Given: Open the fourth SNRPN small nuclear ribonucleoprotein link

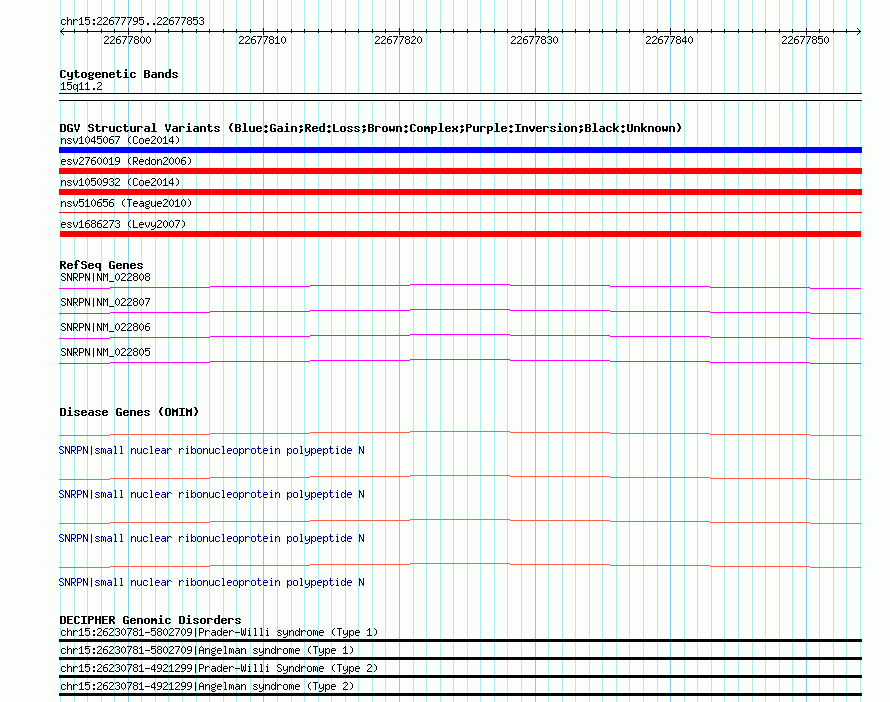Looking at the screenshot, I should [x=212, y=582].
